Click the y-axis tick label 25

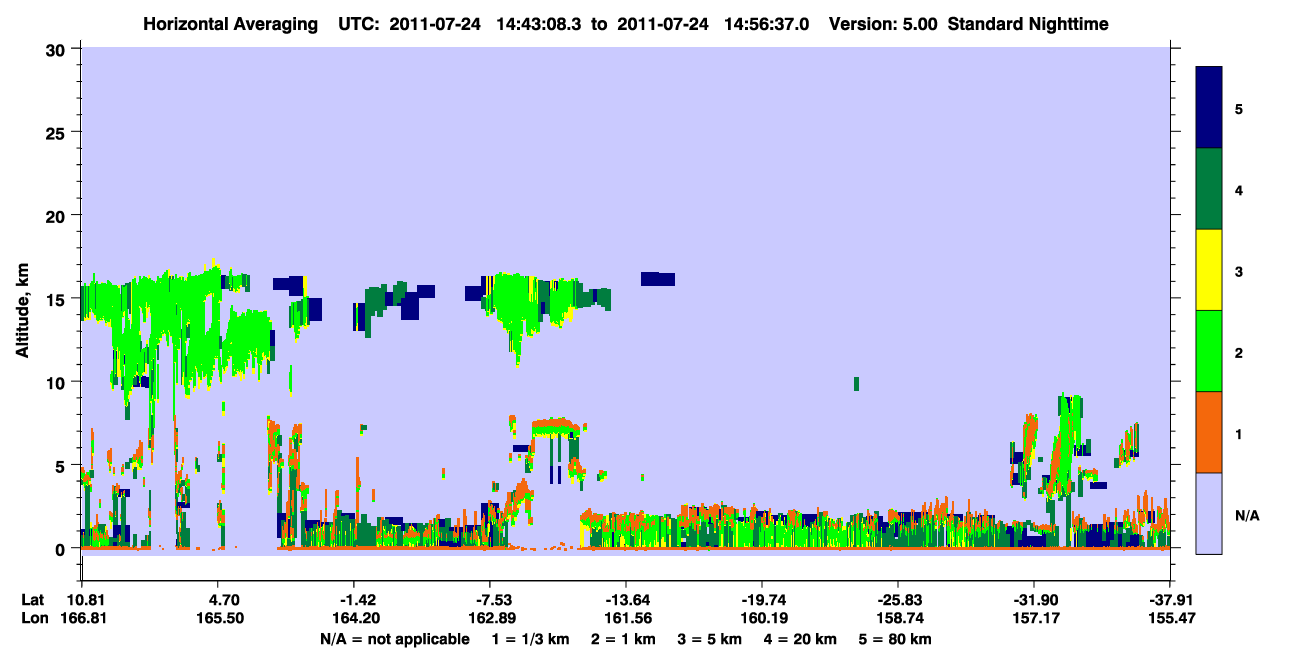click(x=58, y=133)
